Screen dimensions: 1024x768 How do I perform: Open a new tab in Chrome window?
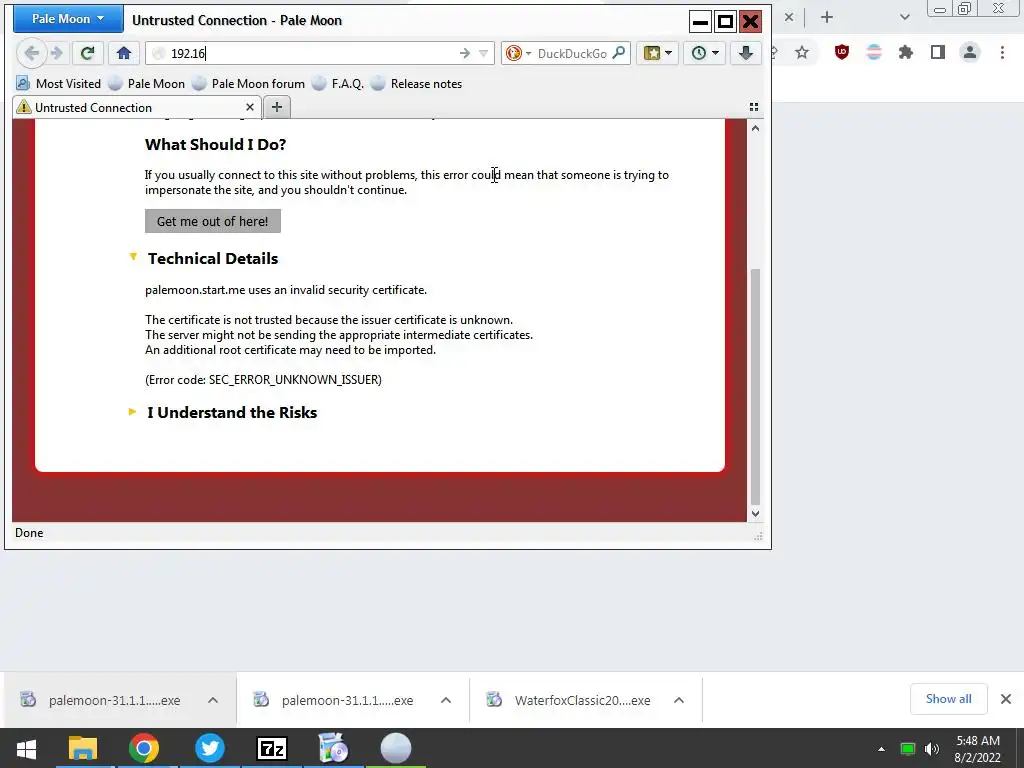coord(827,18)
